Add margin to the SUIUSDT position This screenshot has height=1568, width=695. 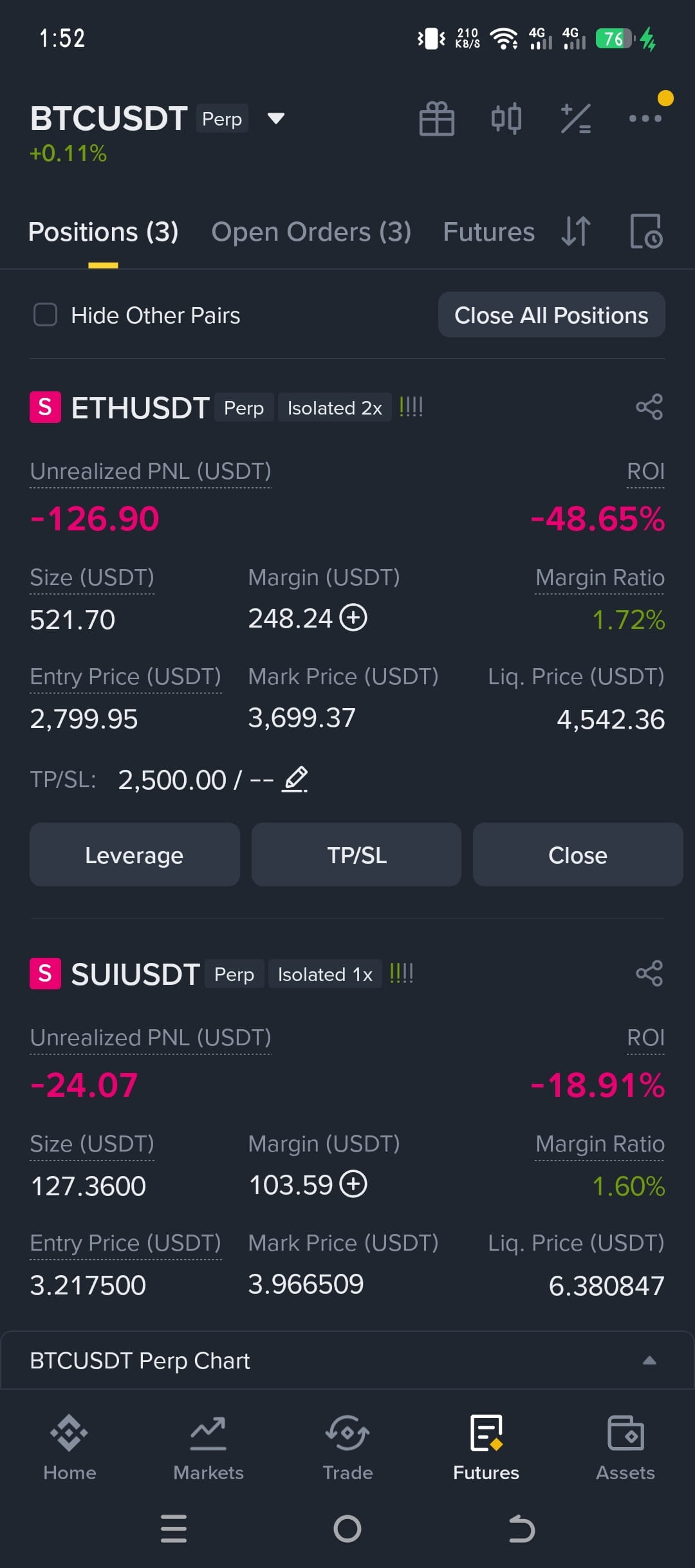(353, 1184)
